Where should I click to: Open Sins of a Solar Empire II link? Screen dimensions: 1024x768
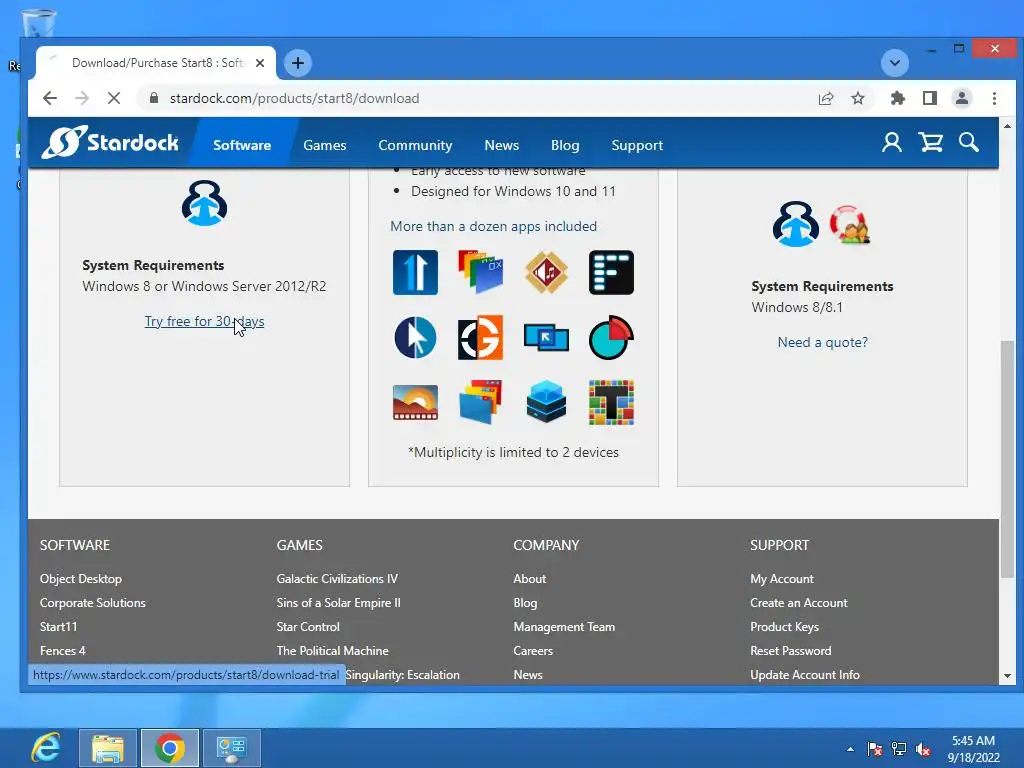tap(338, 603)
